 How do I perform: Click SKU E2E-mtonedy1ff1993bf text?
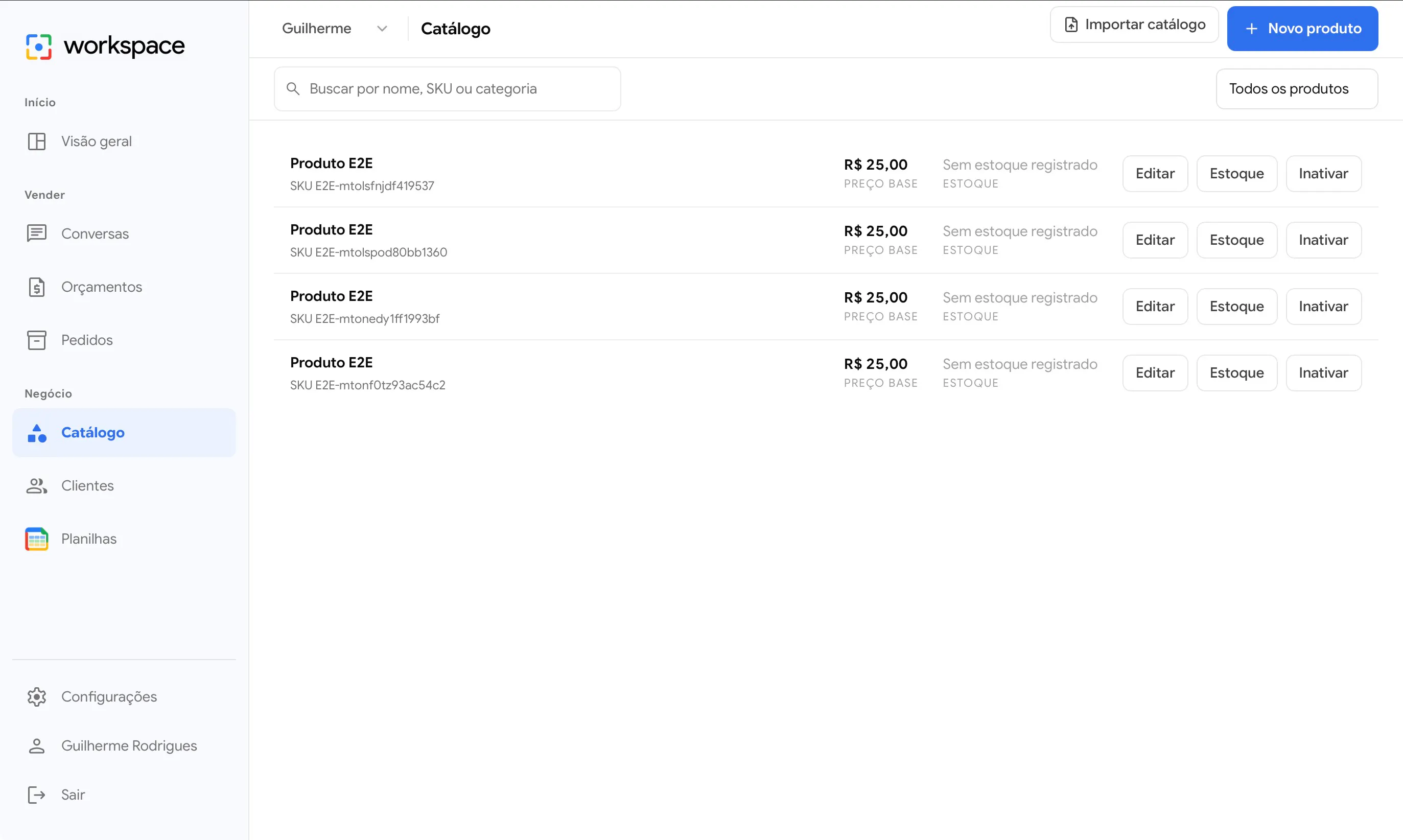click(364, 319)
